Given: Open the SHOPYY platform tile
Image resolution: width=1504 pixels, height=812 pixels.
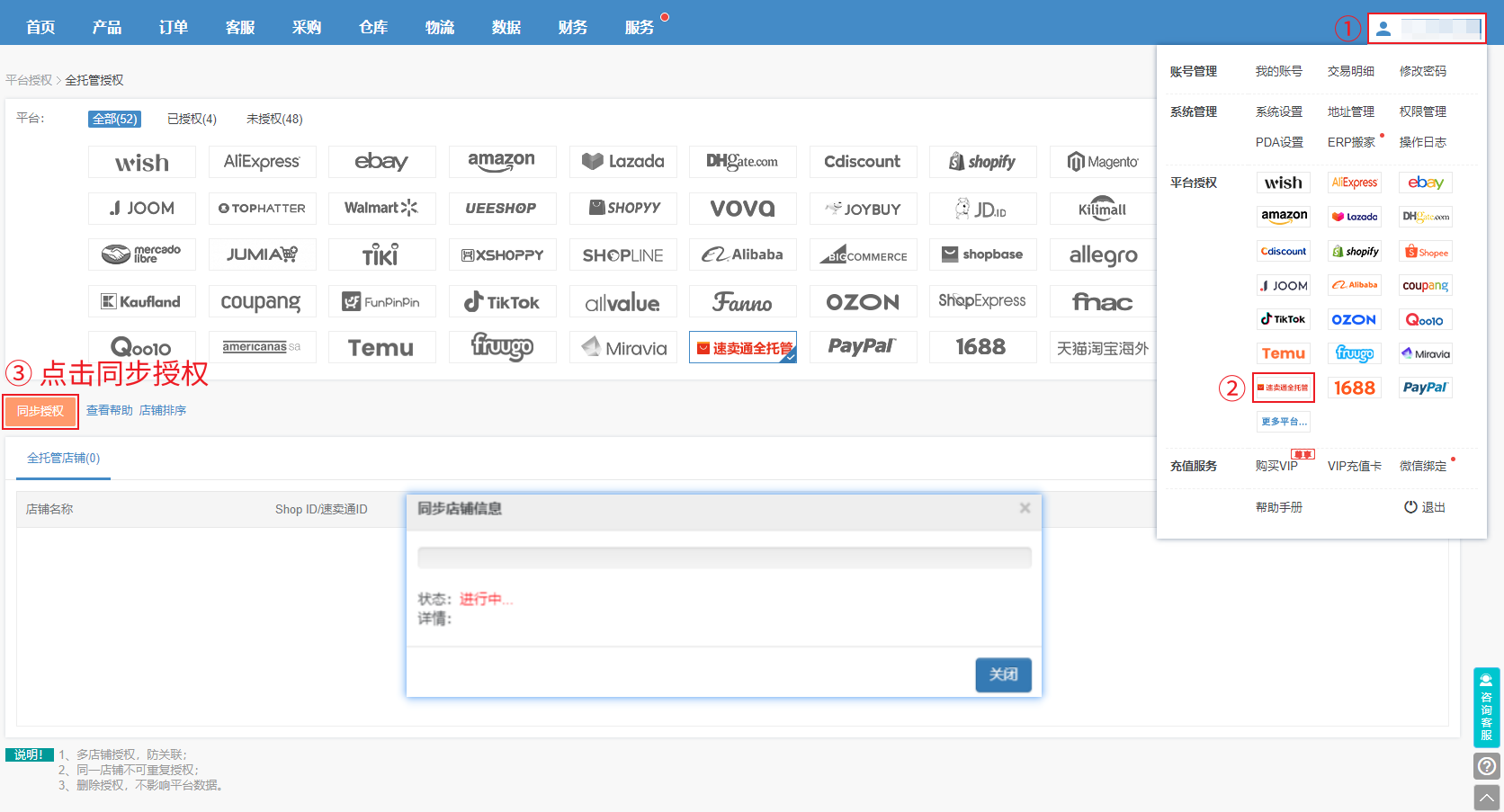Looking at the screenshot, I should click(x=622, y=209).
